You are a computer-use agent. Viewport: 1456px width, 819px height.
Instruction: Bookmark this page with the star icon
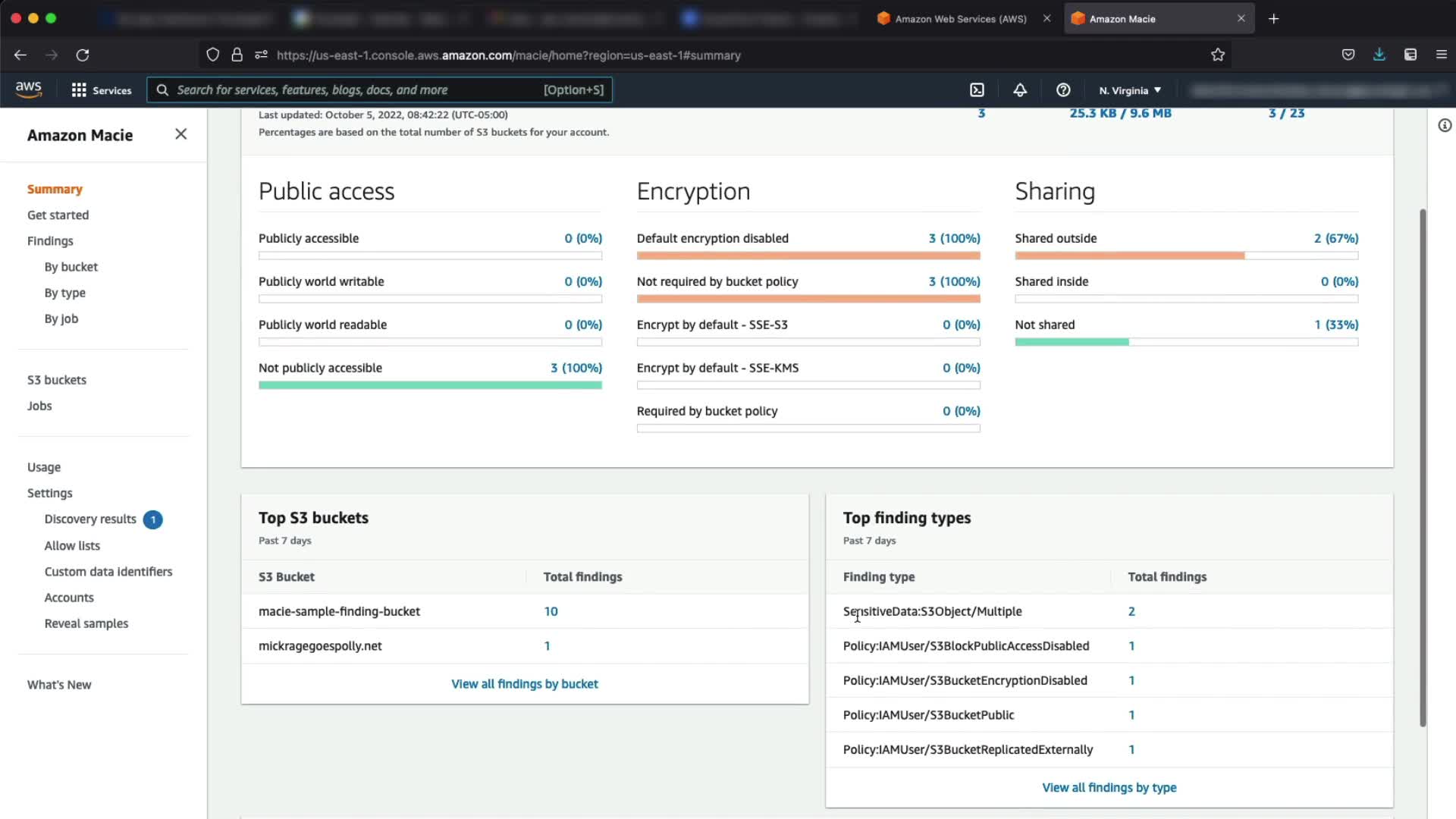point(1218,55)
